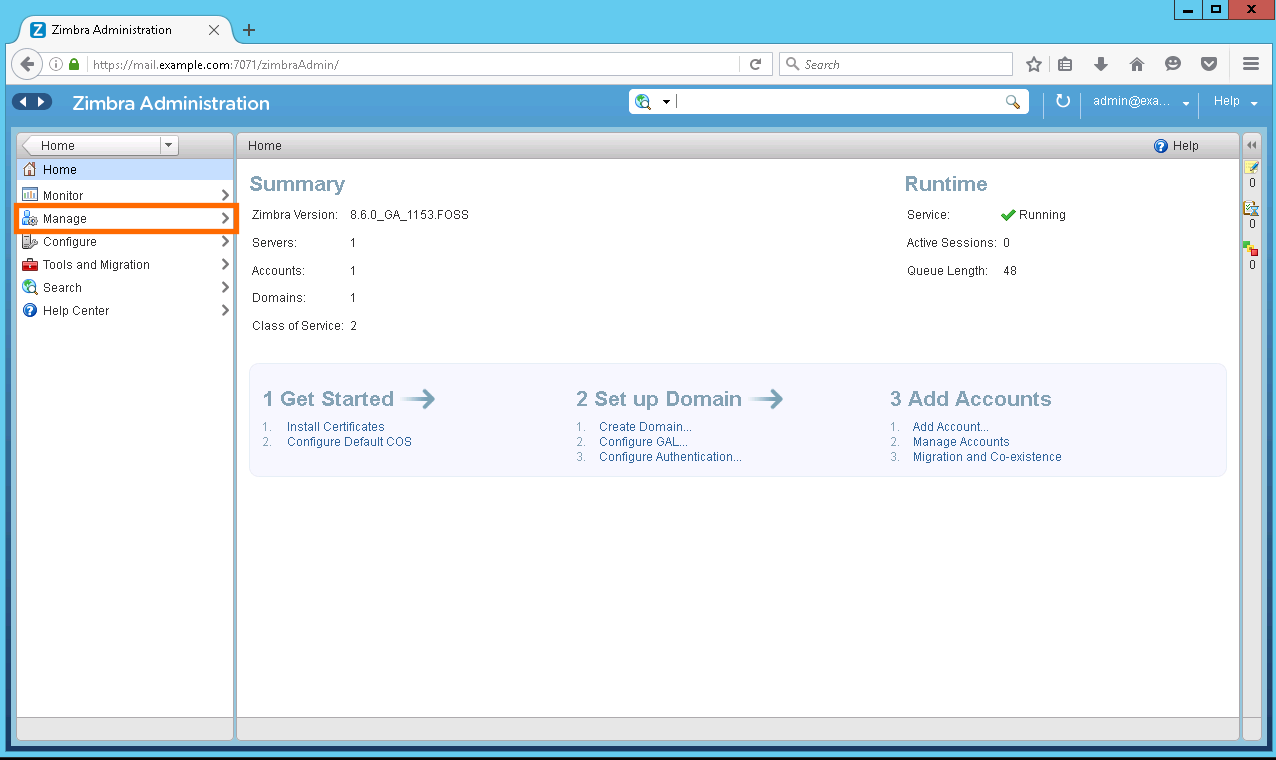Viewport: 1276px width, 760px height.
Task: Open Add Account... link
Action: (x=950, y=427)
